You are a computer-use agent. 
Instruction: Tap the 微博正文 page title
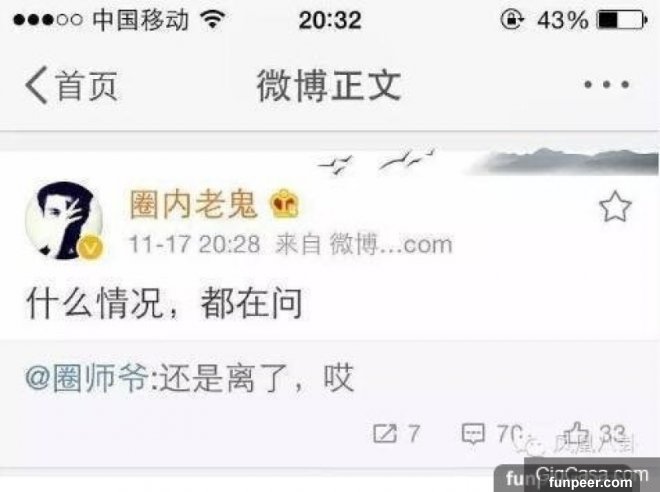coord(329,85)
